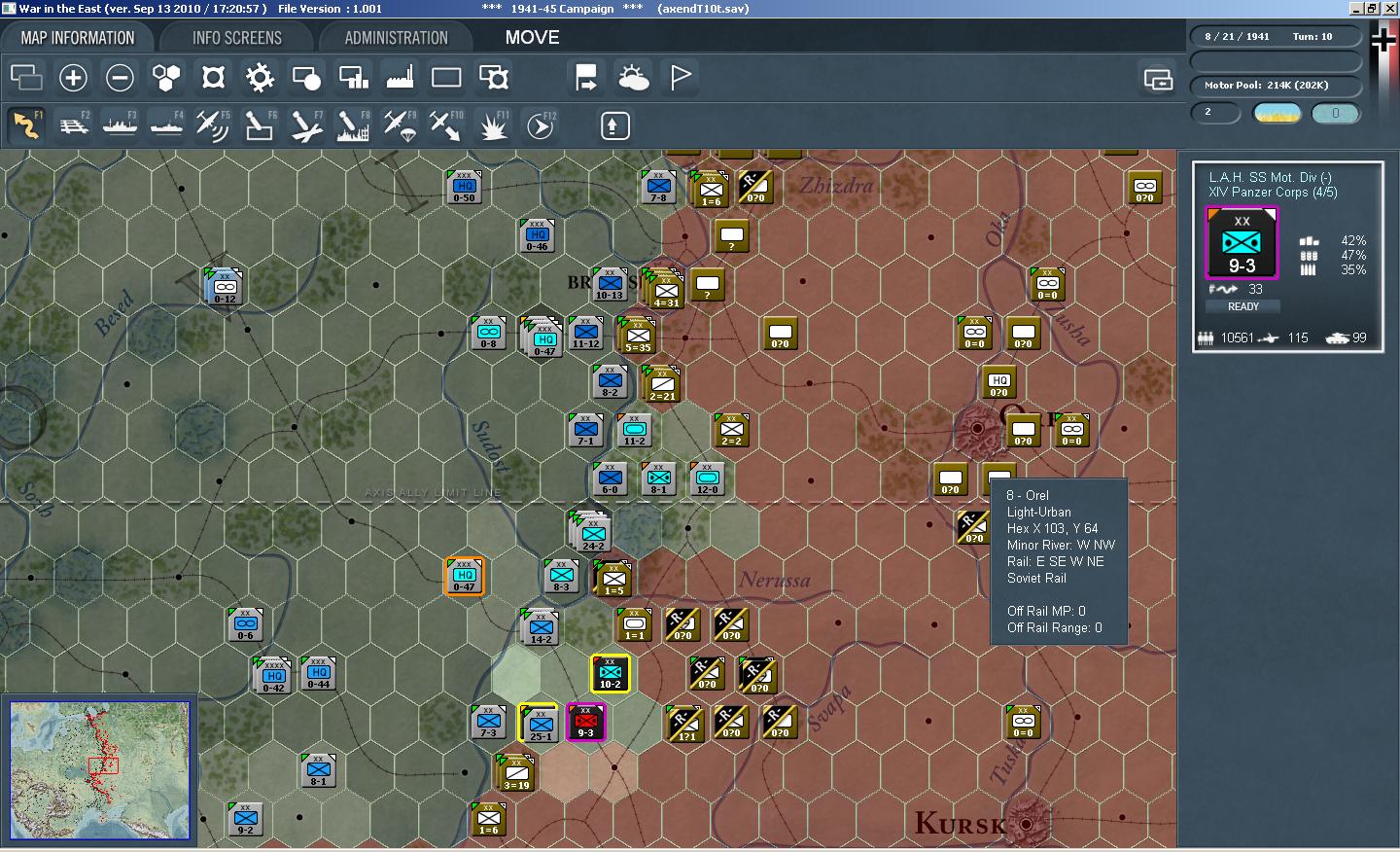This screenshot has width=1400, height=852.
Task: Select the red 9-3 unit on map
Action: tap(586, 722)
